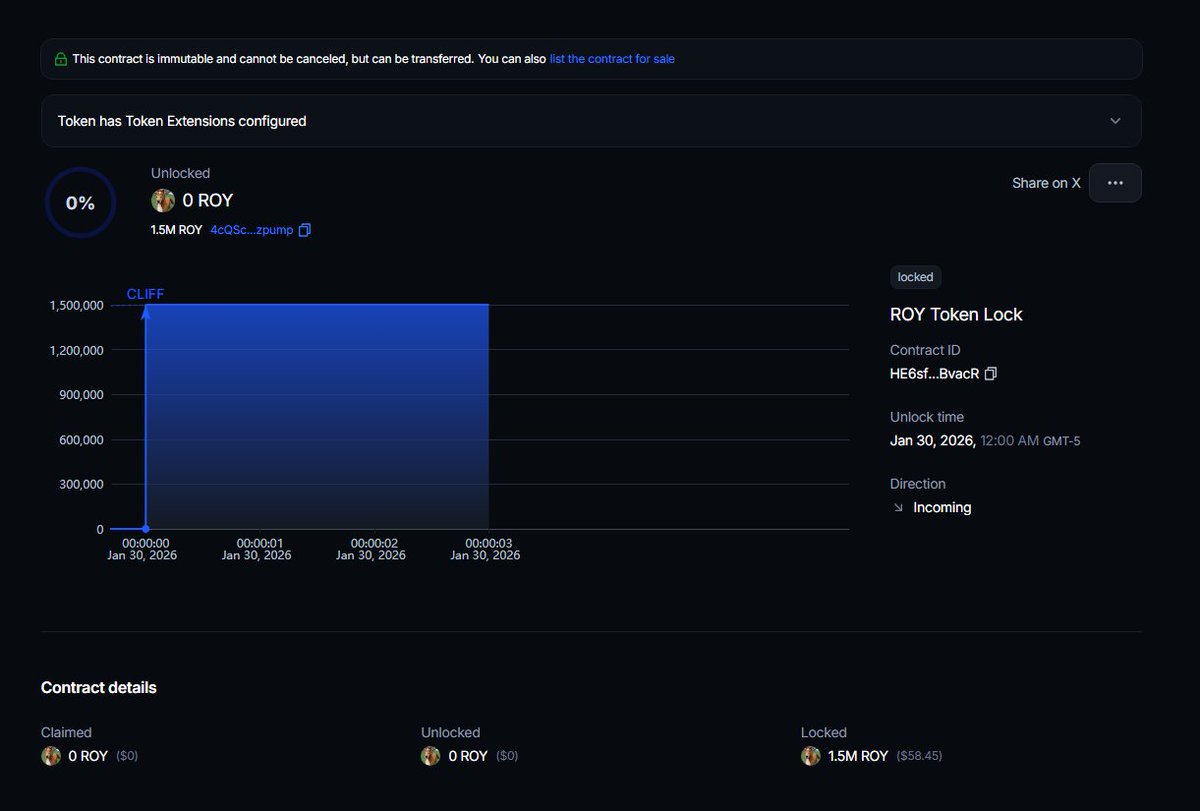Image resolution: width=1200 pixels, height=811 pixels.
Task: Click the ROY avatar in the Claimed row
Action: 51,756
